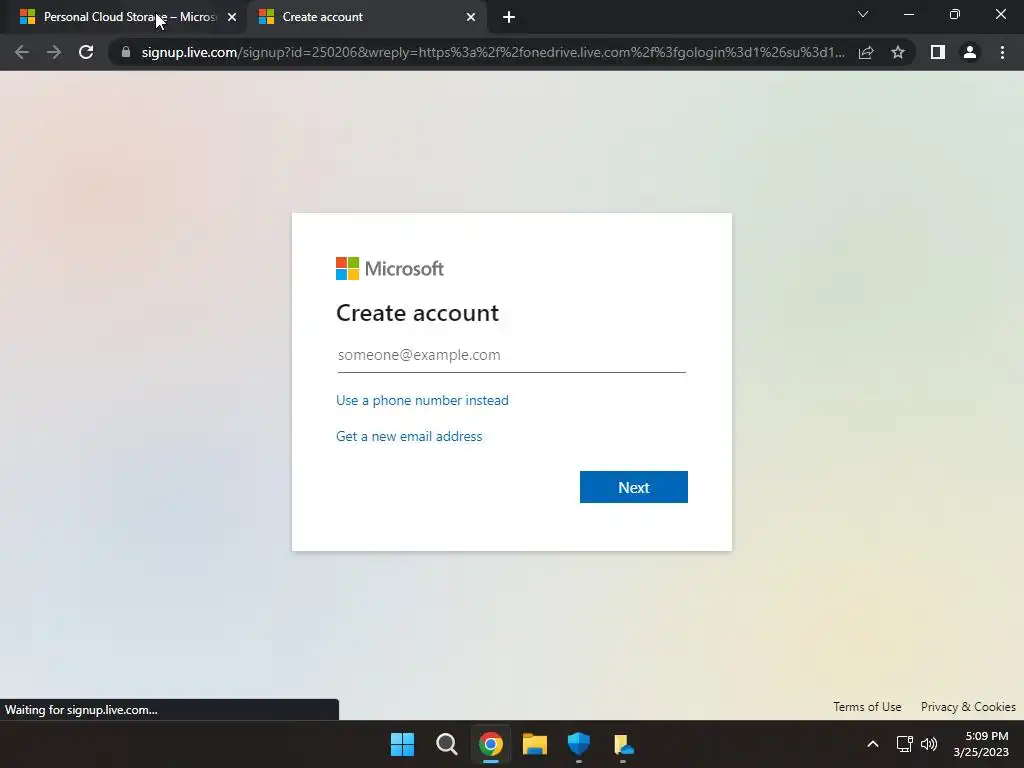Open the tab search dropdown
Image resolution: width=1024 pixels, height=768 pixels.
863,14
